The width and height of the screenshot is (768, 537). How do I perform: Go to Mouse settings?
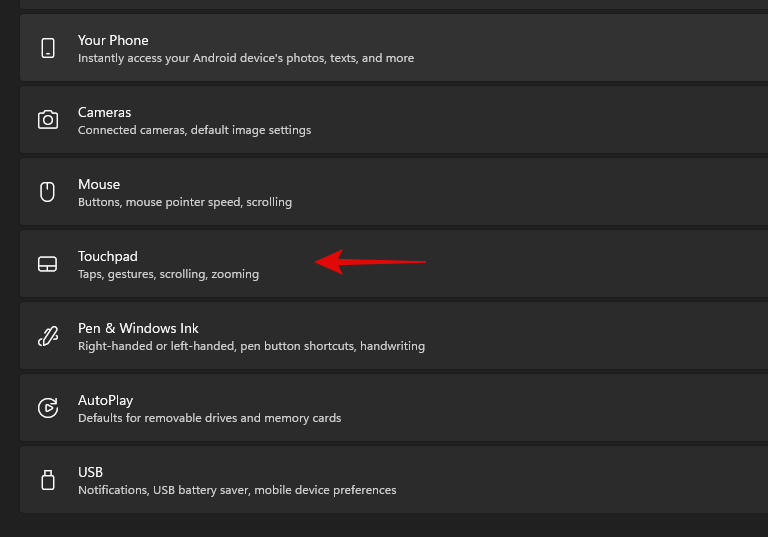pos(99,184)
